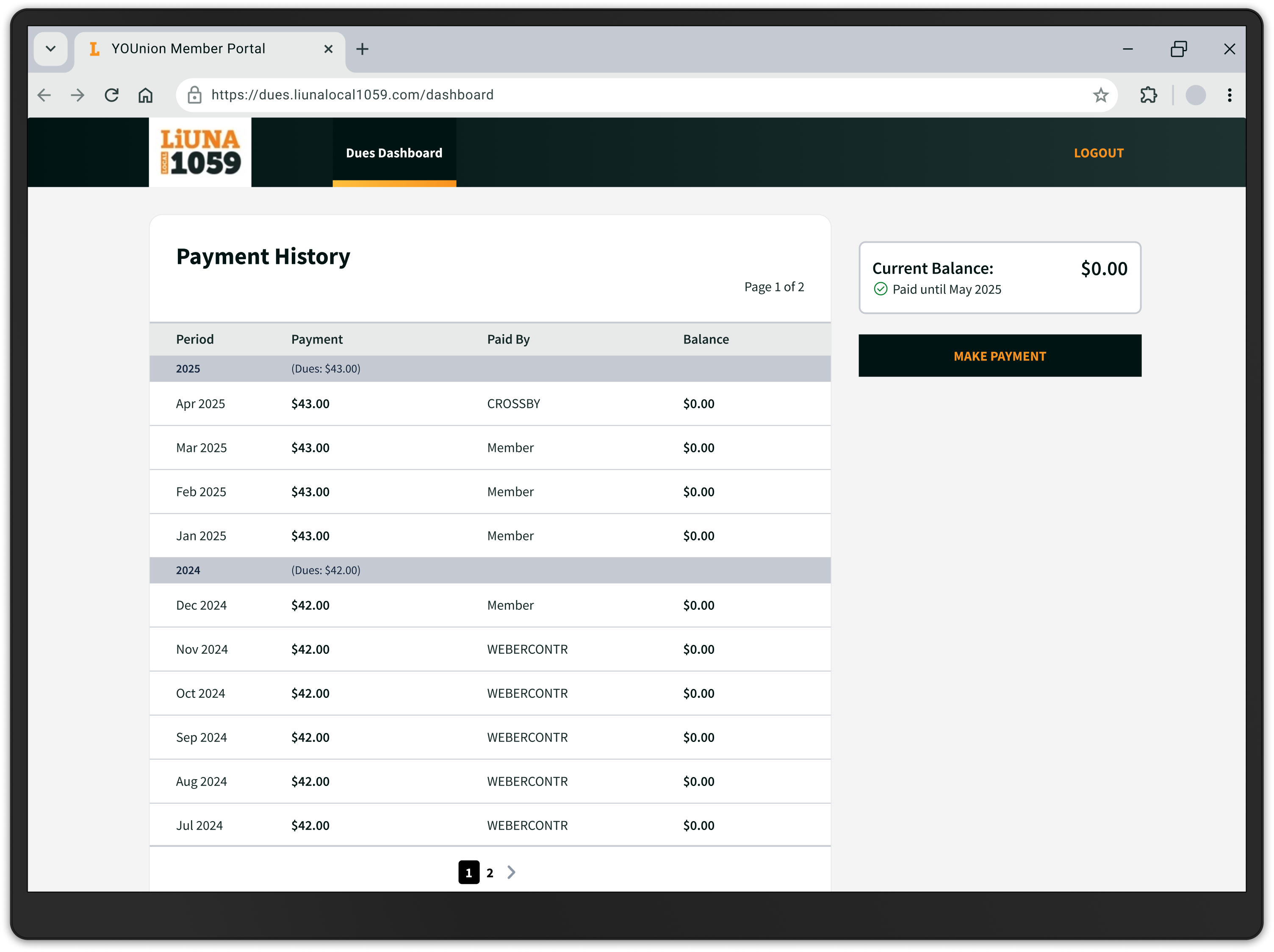This screenshot has height=952, width=1274.
Task: Click the LOGOUT link
Action: tap(1098, 153)
